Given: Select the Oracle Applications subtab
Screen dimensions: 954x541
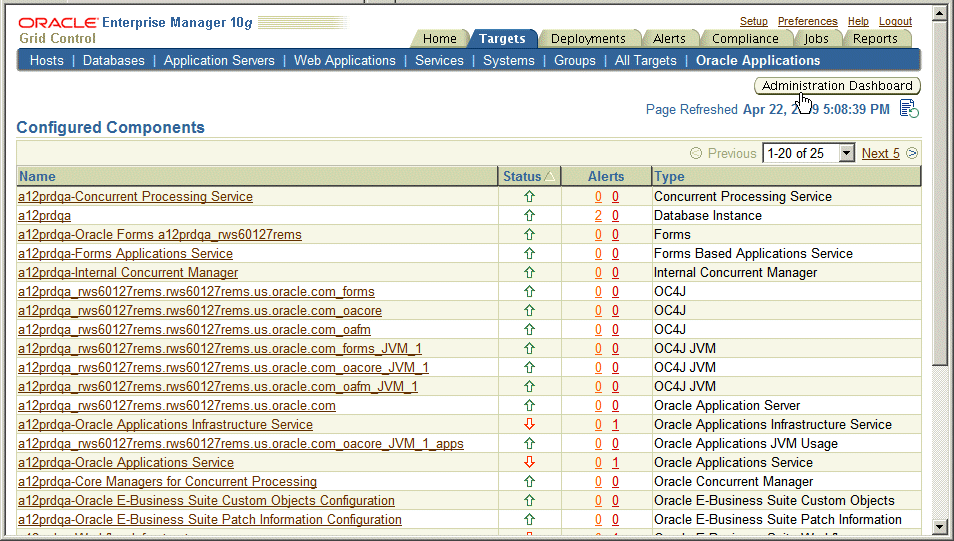Looking at the screenshot, I should (x=758, y=60).
